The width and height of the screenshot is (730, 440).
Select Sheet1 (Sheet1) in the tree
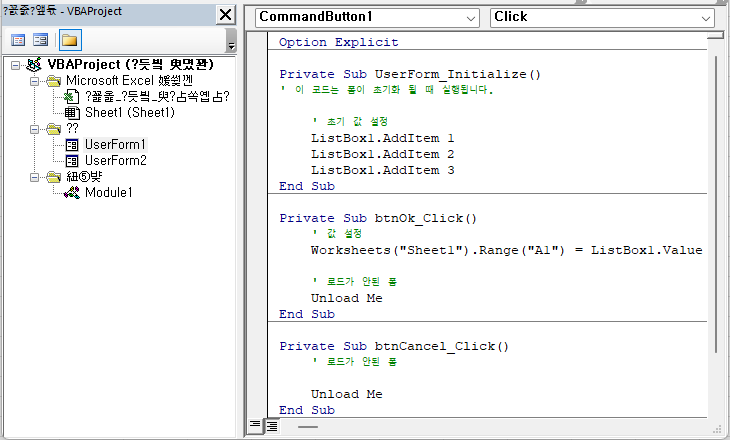point(130,113)
